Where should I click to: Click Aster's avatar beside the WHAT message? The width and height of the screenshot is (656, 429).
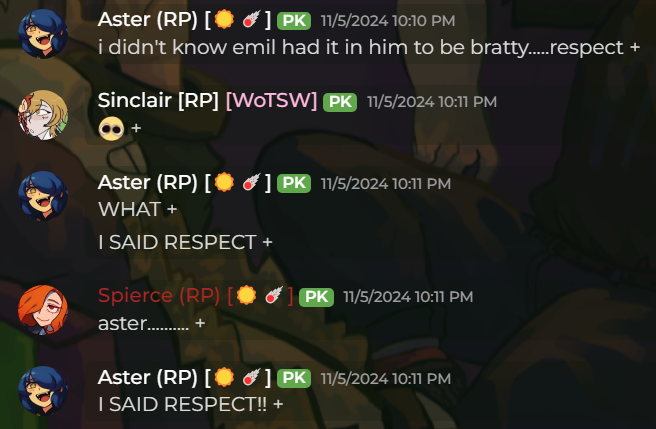pyautogui.click(x=43, y=196)
